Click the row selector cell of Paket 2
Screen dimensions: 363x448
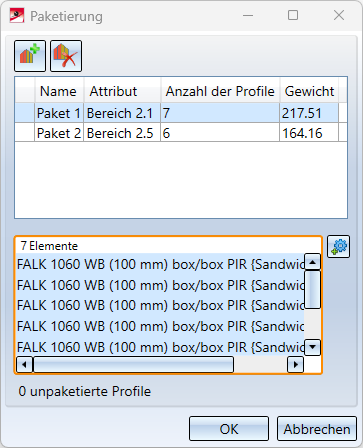pyautogui.click(x=25, y=133)
